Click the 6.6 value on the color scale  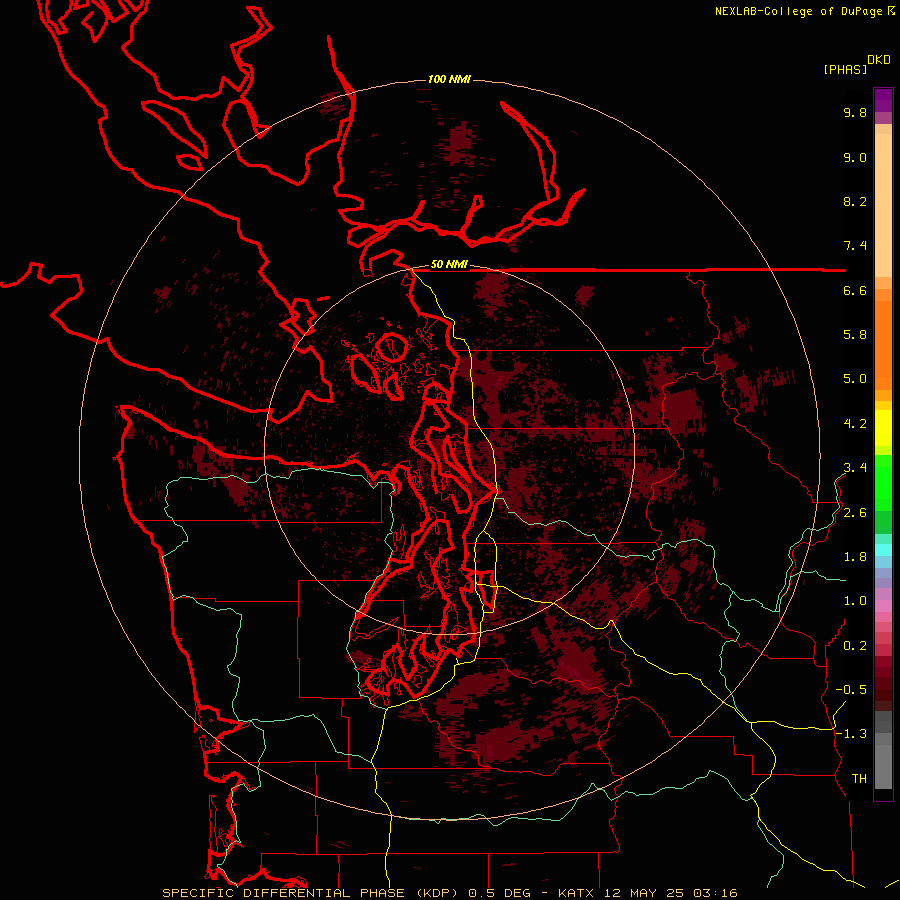[855, 290]
